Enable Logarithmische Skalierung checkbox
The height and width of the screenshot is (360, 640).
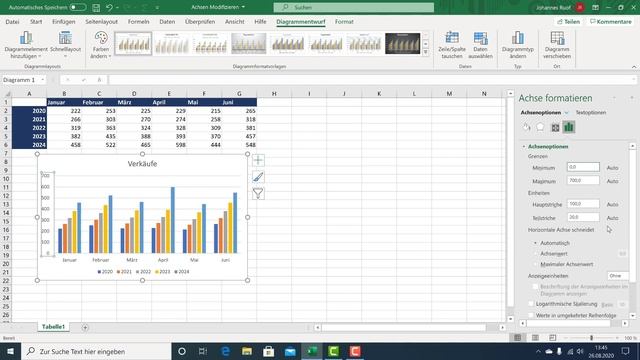coord(531,304)
